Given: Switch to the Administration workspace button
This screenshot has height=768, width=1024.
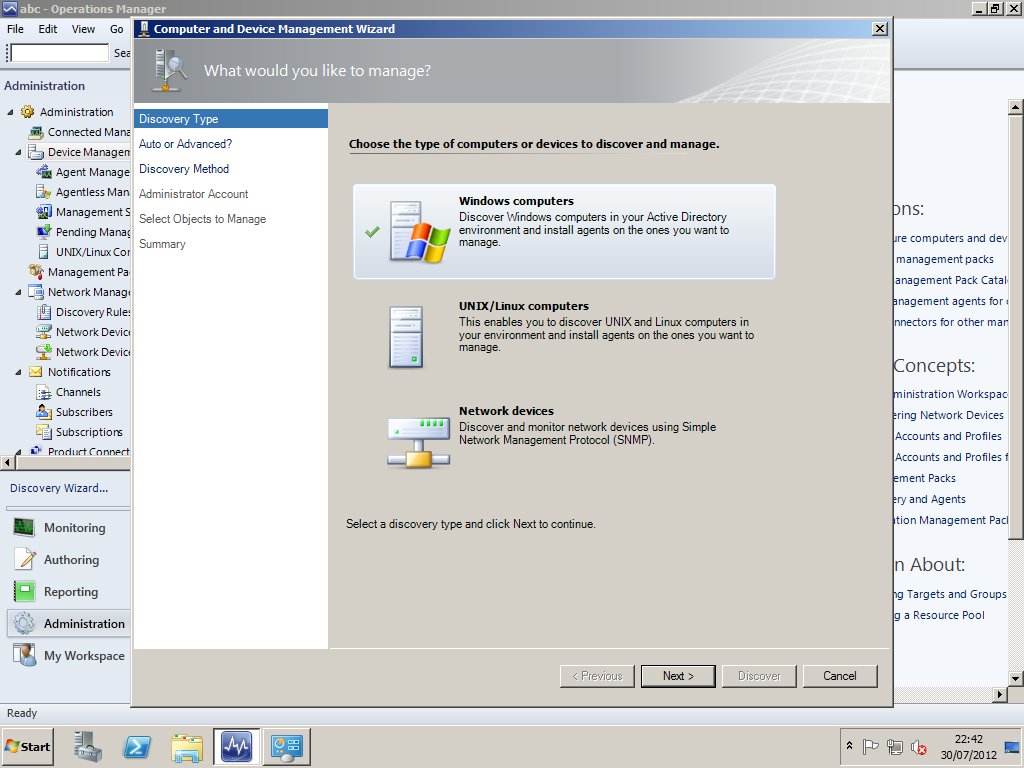Looking at the screenshot, I should point(69,624).
